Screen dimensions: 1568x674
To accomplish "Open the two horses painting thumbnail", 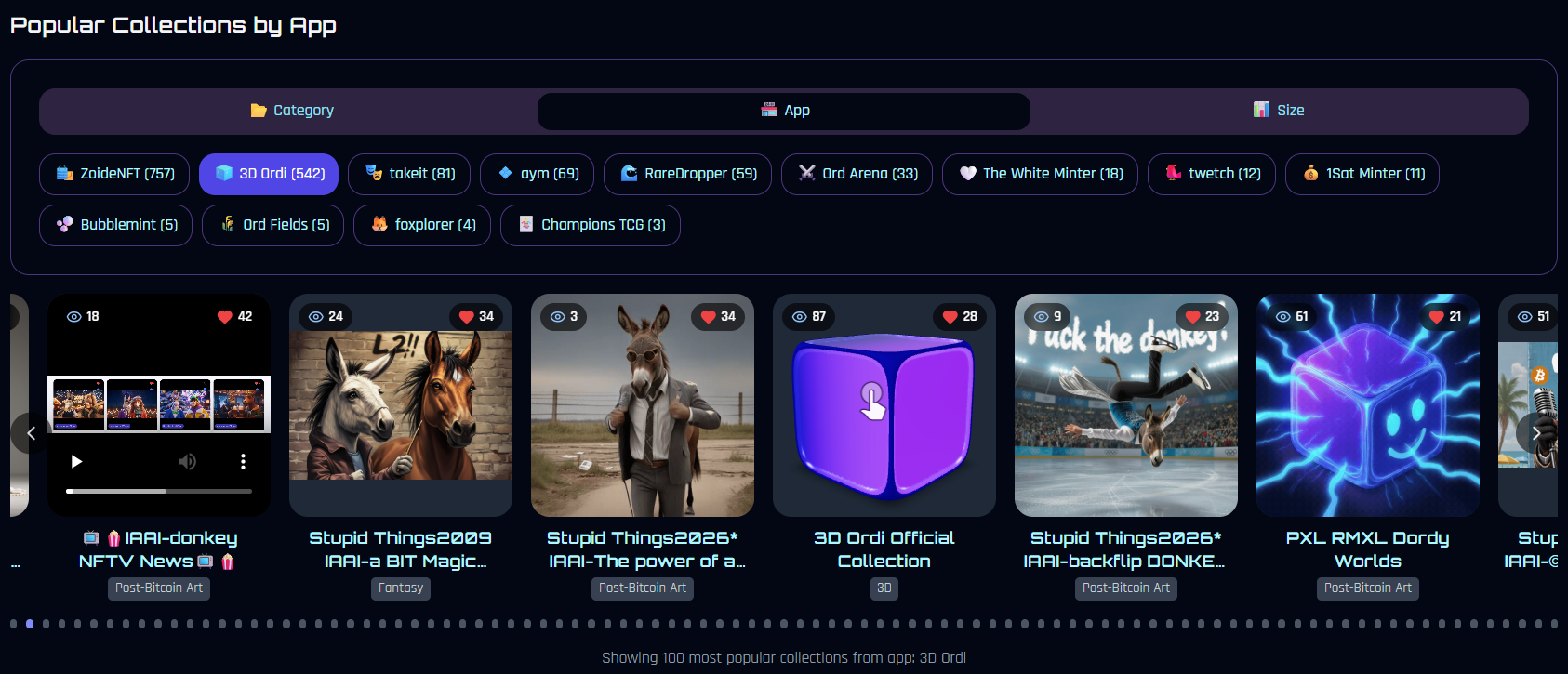I will coord(401,405).
